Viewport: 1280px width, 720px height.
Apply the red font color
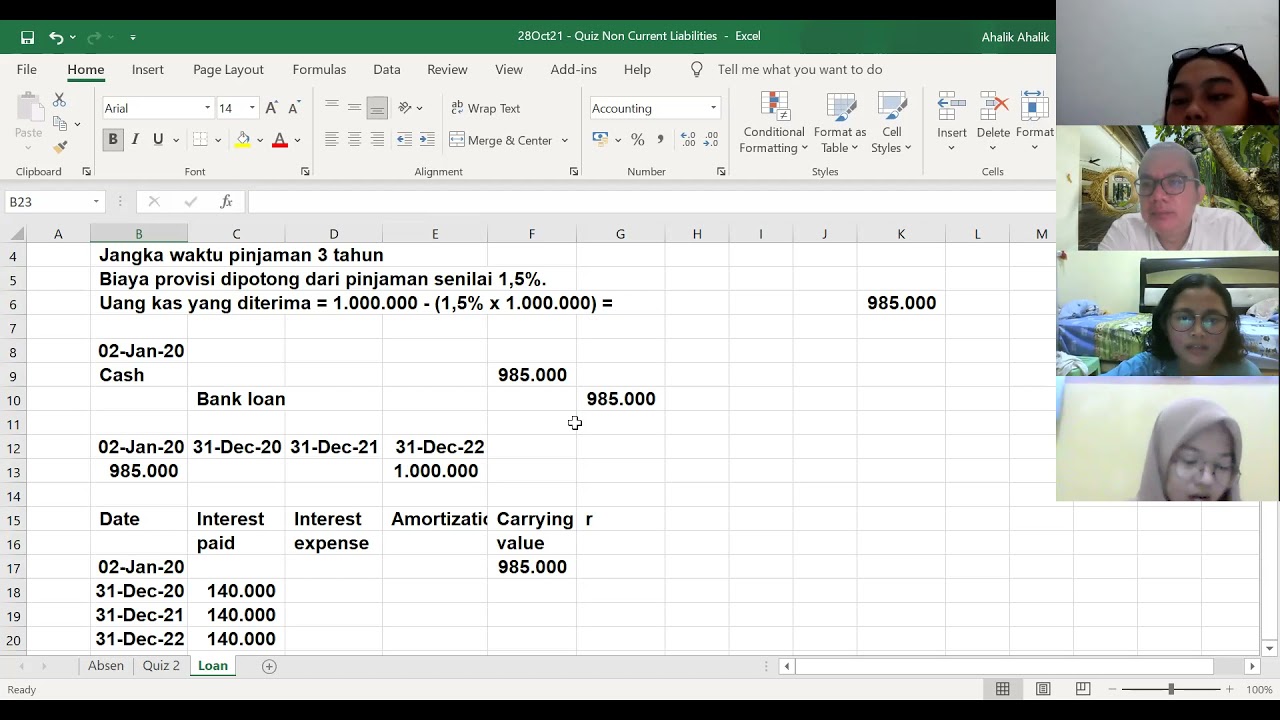coord(280,140)
